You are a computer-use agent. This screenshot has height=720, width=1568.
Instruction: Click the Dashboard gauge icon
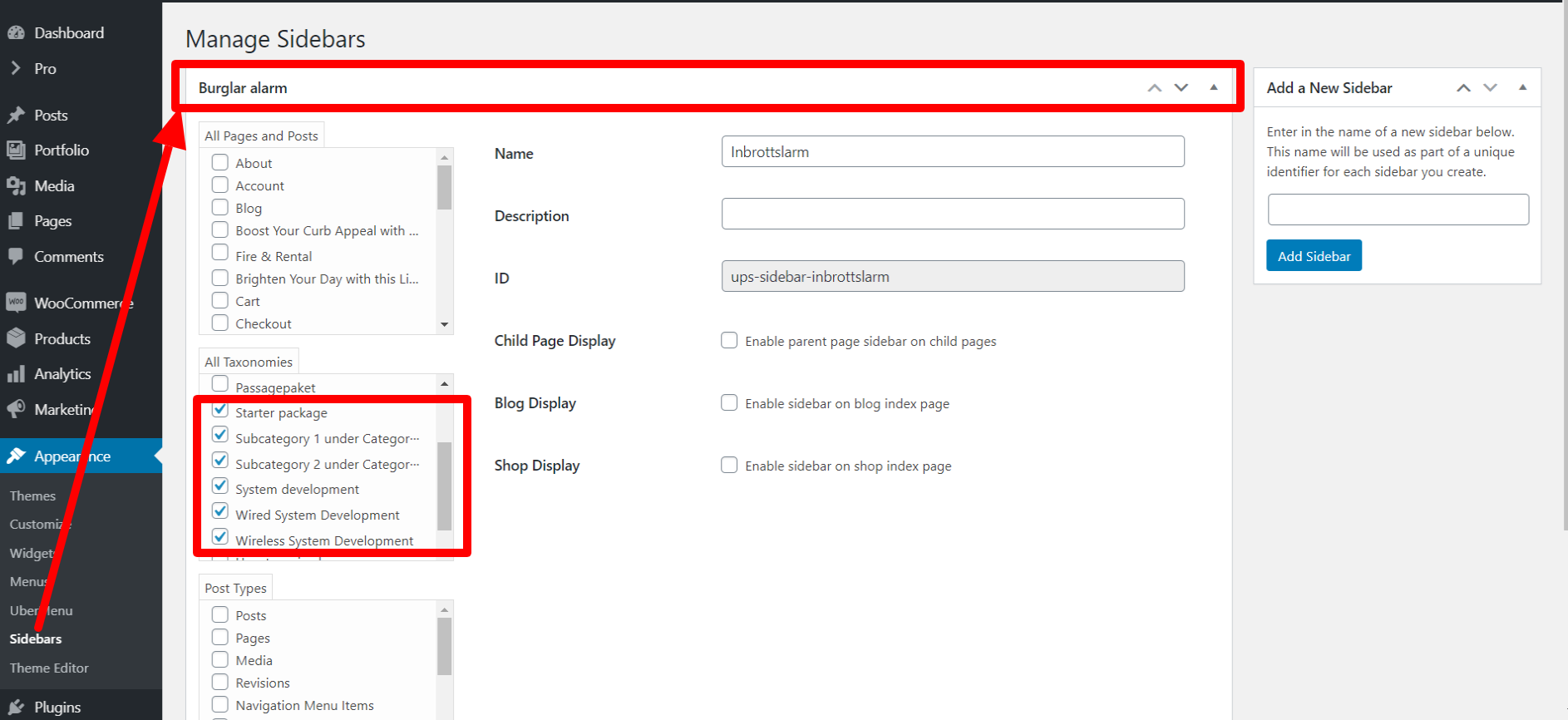16,33
